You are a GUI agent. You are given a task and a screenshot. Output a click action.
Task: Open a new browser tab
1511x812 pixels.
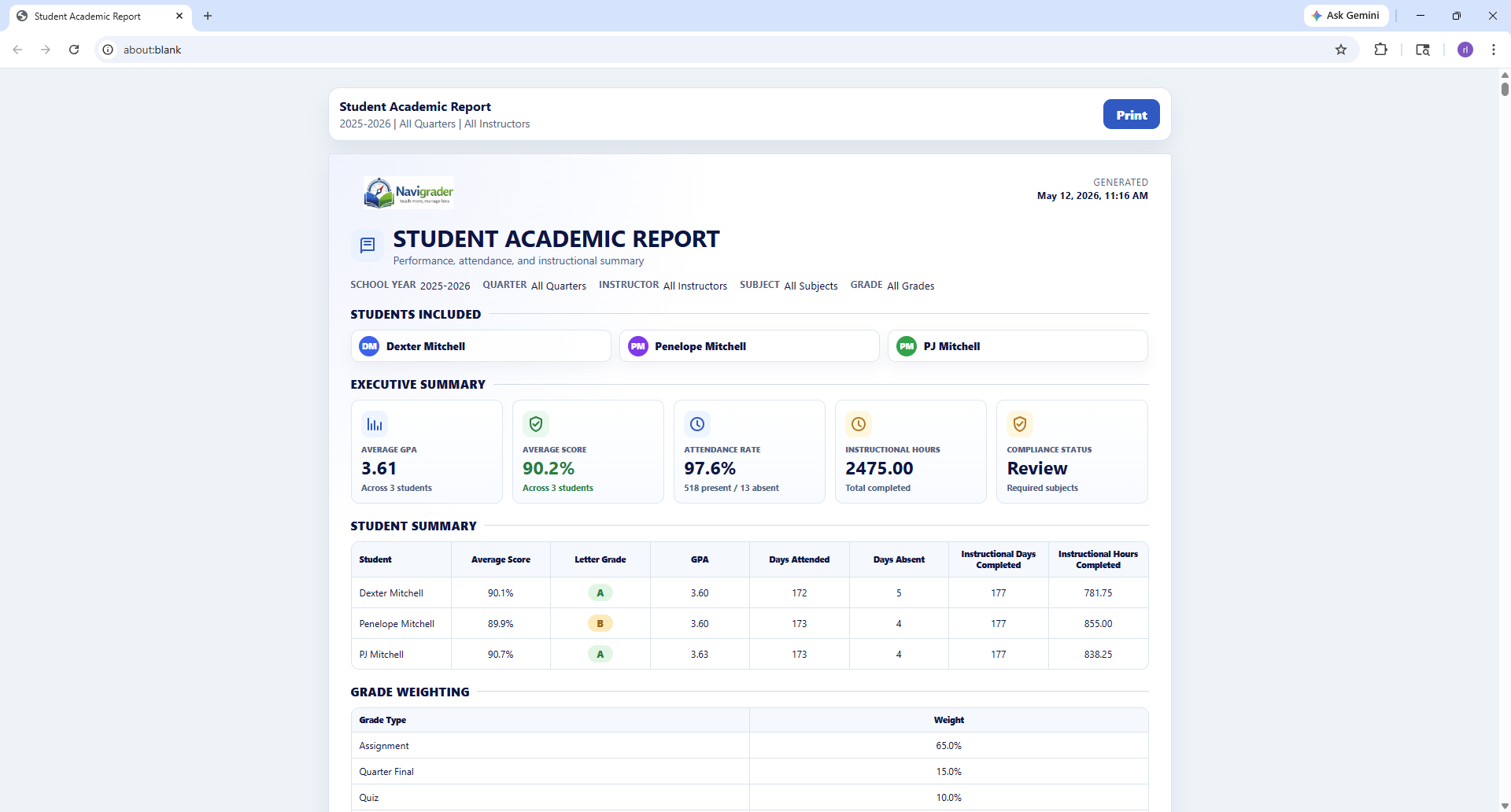(208, 16)
